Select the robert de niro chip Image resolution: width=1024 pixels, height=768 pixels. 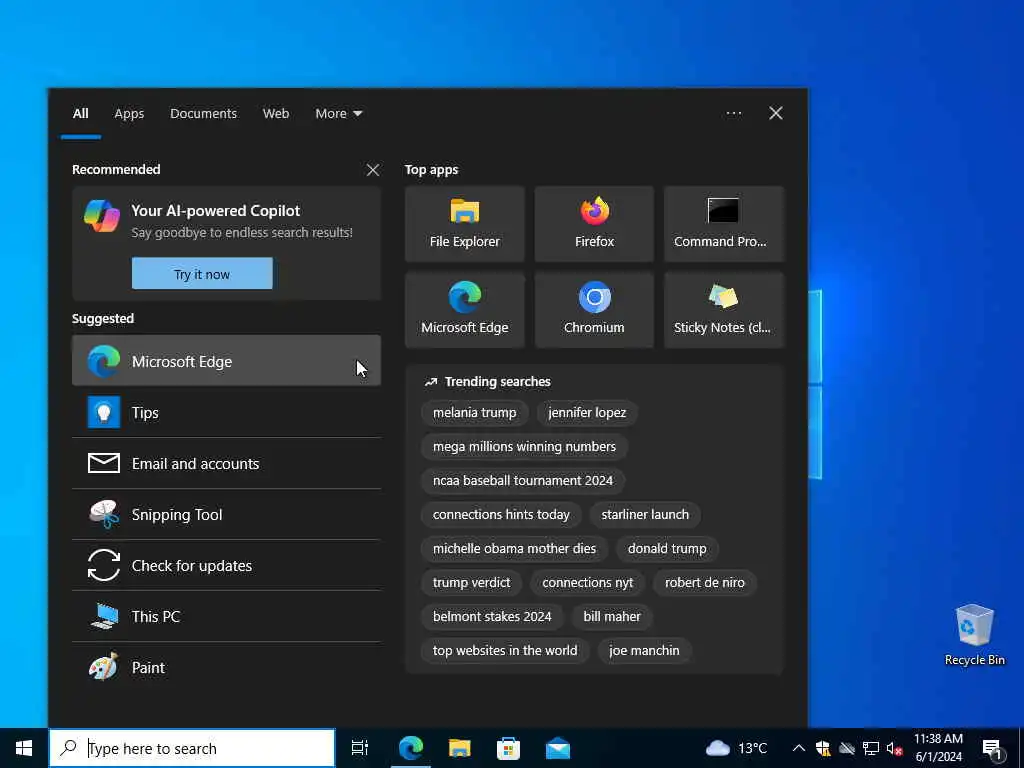[705, 582]
